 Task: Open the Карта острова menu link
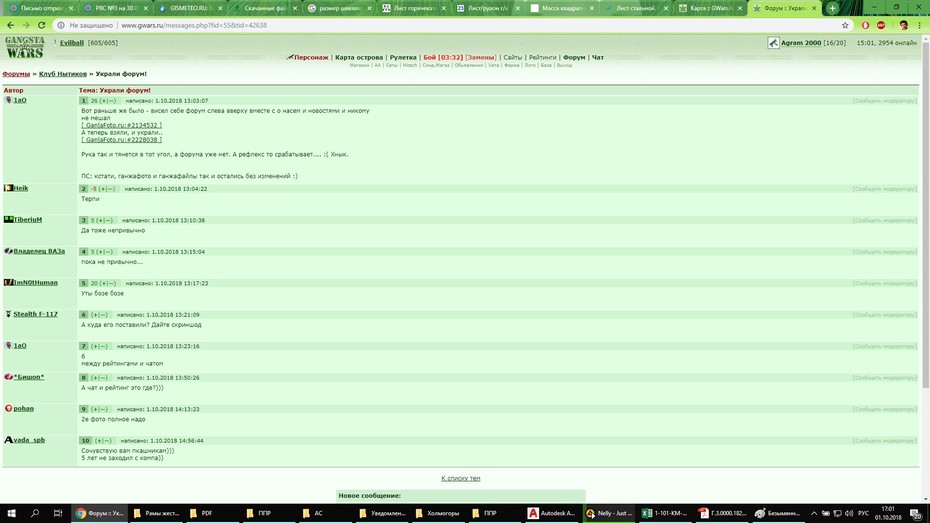click(x=359, y=58)
